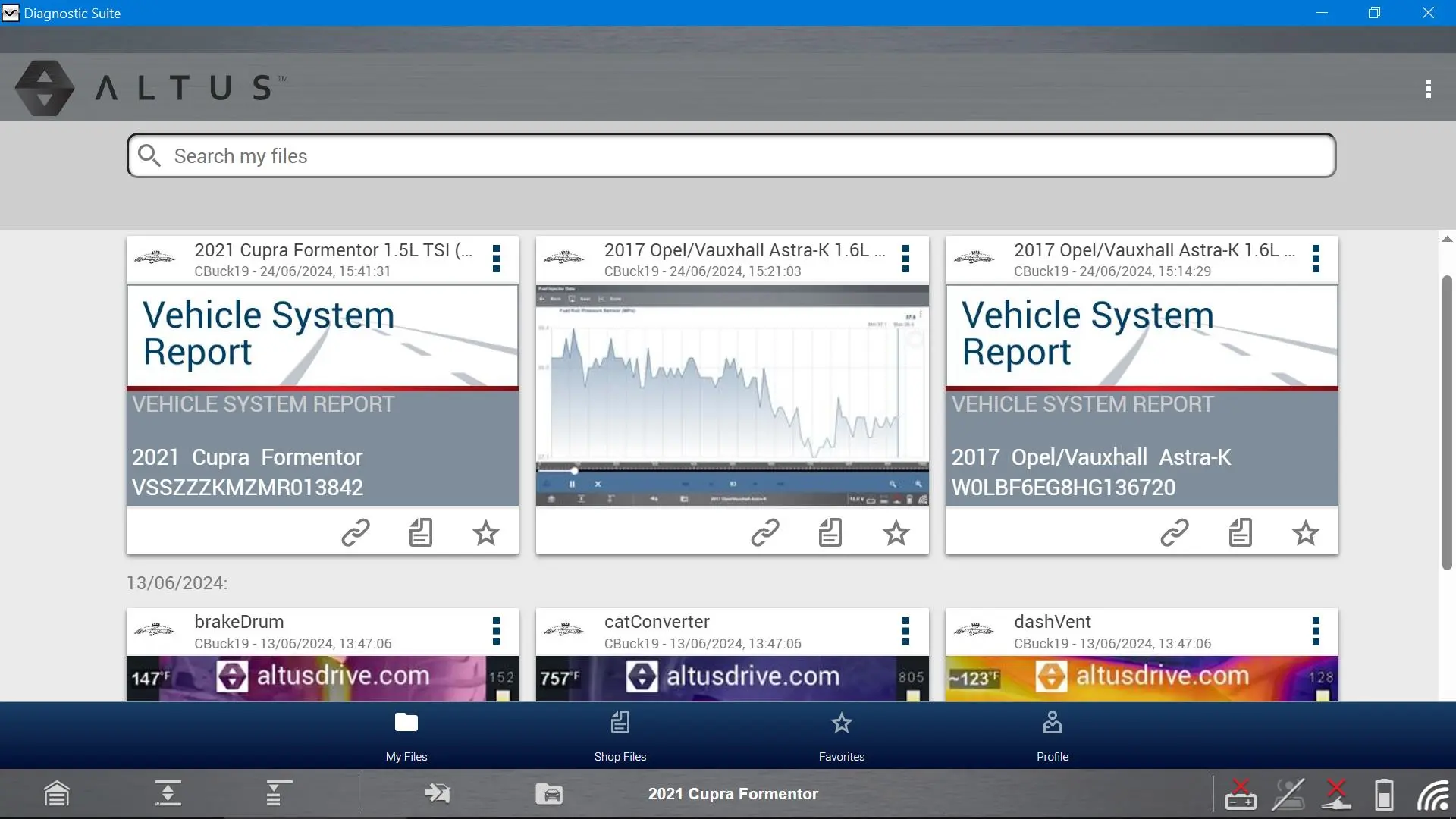The height and width of the screenshot is (819, 1456).
Task: Open the Favorites tab
Action: point(841,736)
